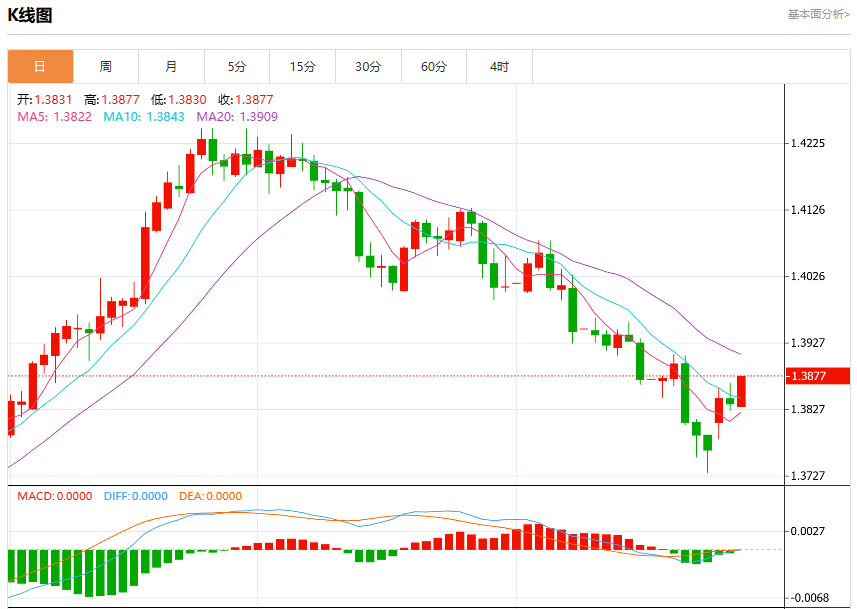Click the DIFF value label
This screenshot has width=857, height=609.
click(x=136, y=496)
